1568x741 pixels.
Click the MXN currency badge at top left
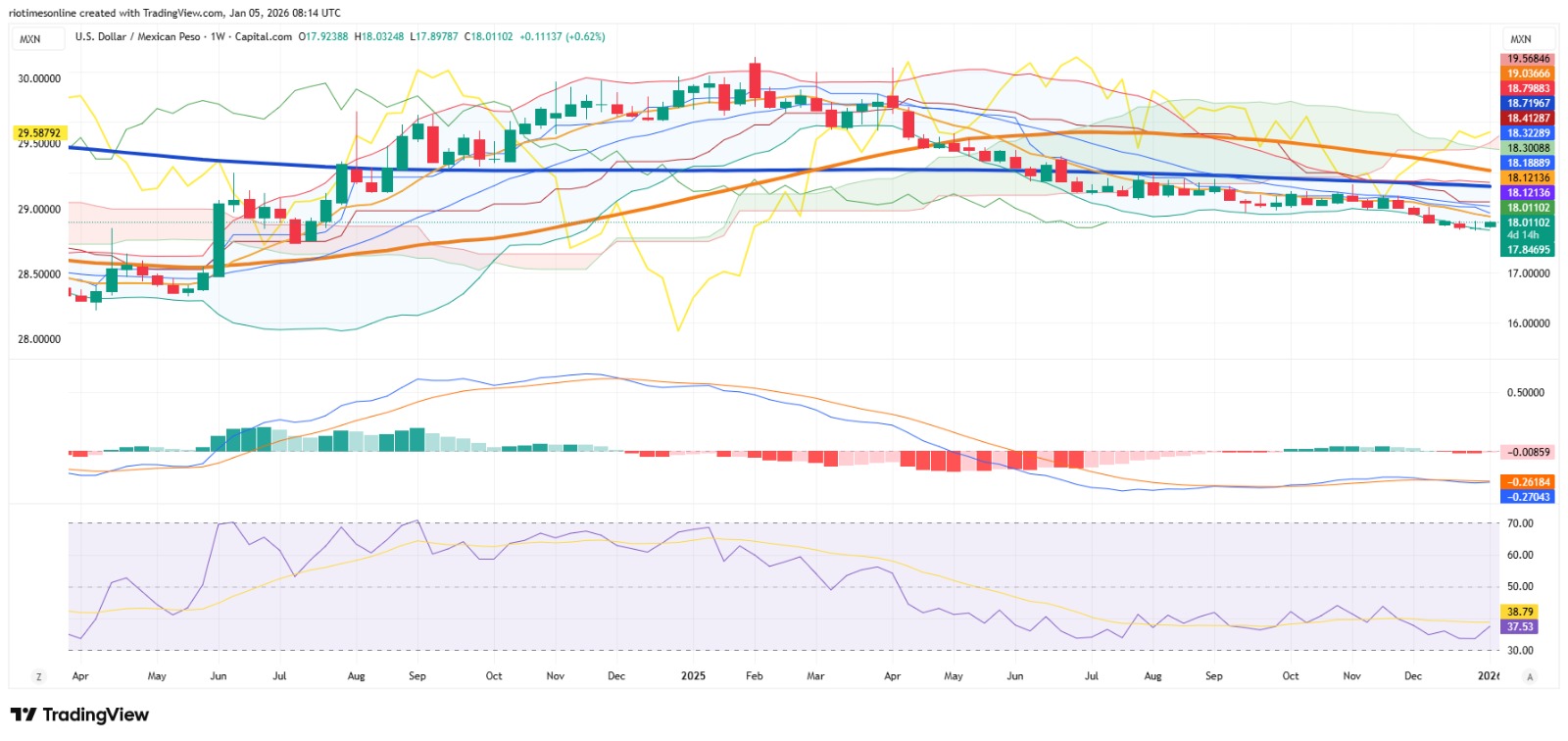tap(30, 38)
